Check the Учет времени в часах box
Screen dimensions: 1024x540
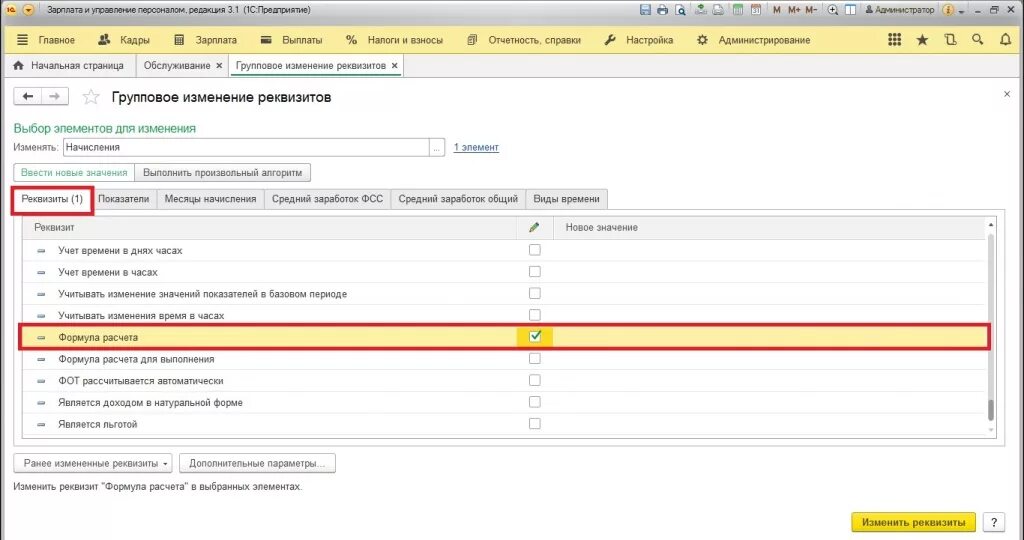tap(535, 272)
